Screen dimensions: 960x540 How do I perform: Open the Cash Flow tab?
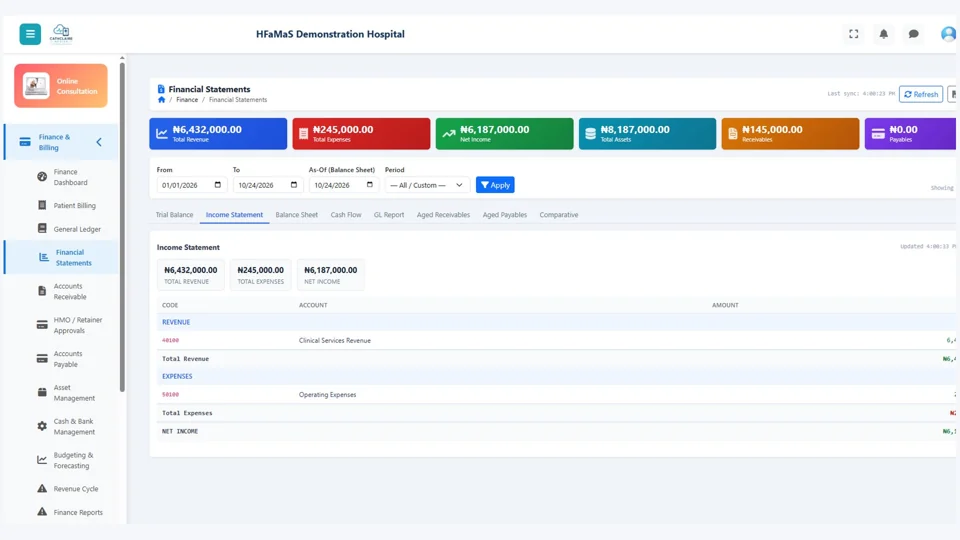coord(346,215)
